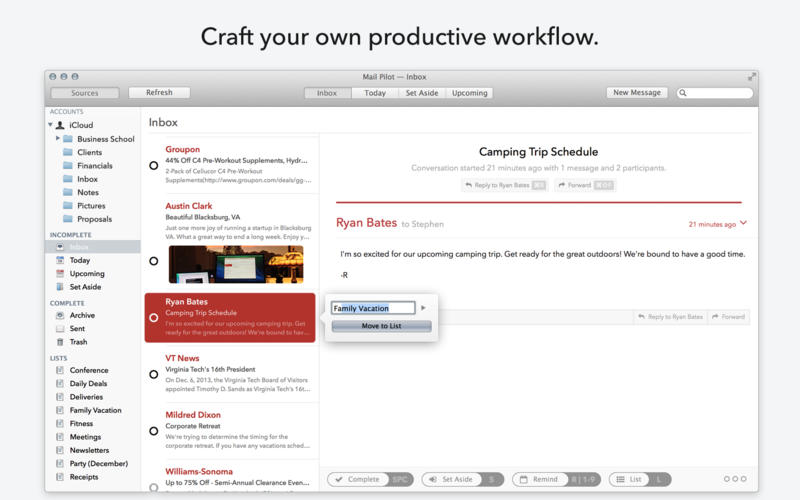The image size is (800, 500).
Task: Click the Conference list icon
Action: coord(60,370)
